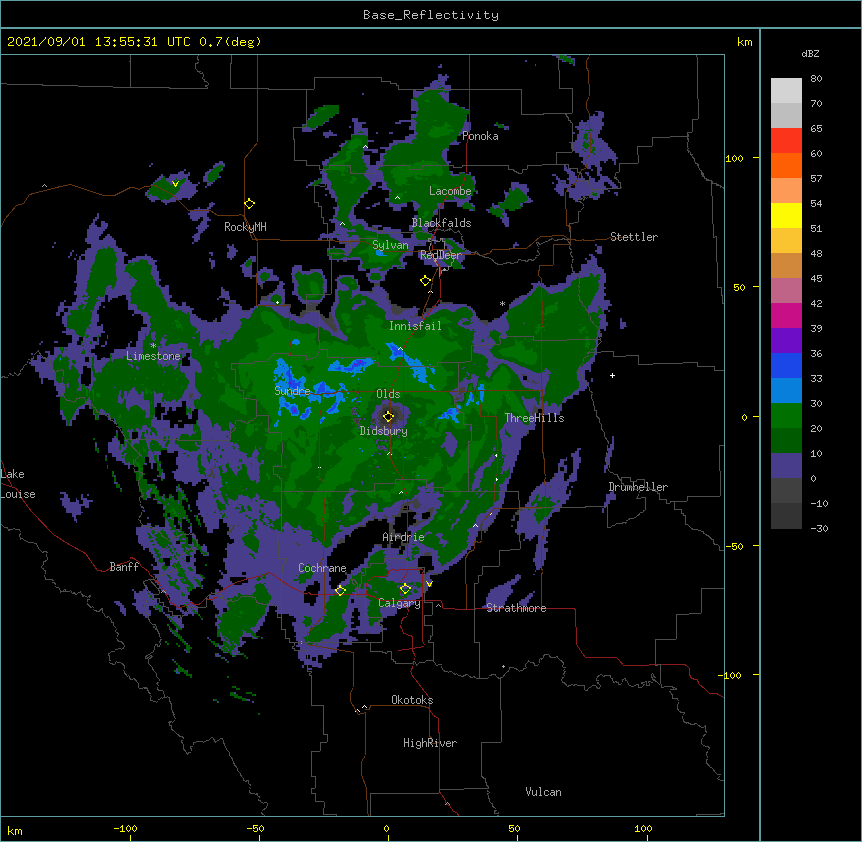Viewport: 862px width, 842px height.
Task: Select the magenta 42-39 dBZ legend swatch
Action: pos(786,315)
